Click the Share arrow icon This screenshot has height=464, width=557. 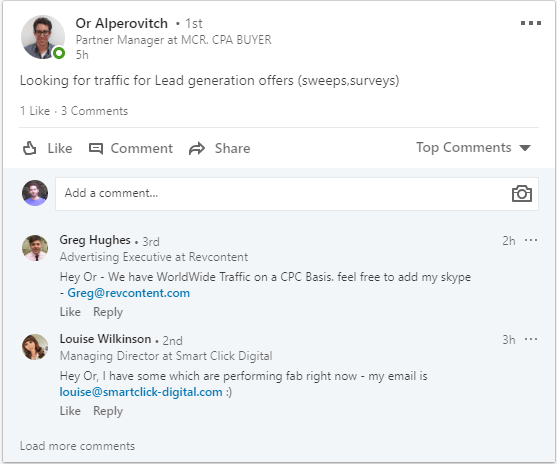197,149
